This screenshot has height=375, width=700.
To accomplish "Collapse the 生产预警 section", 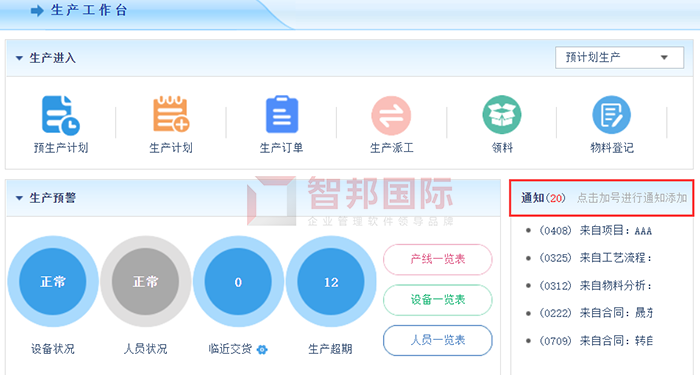I will [19, 198].
